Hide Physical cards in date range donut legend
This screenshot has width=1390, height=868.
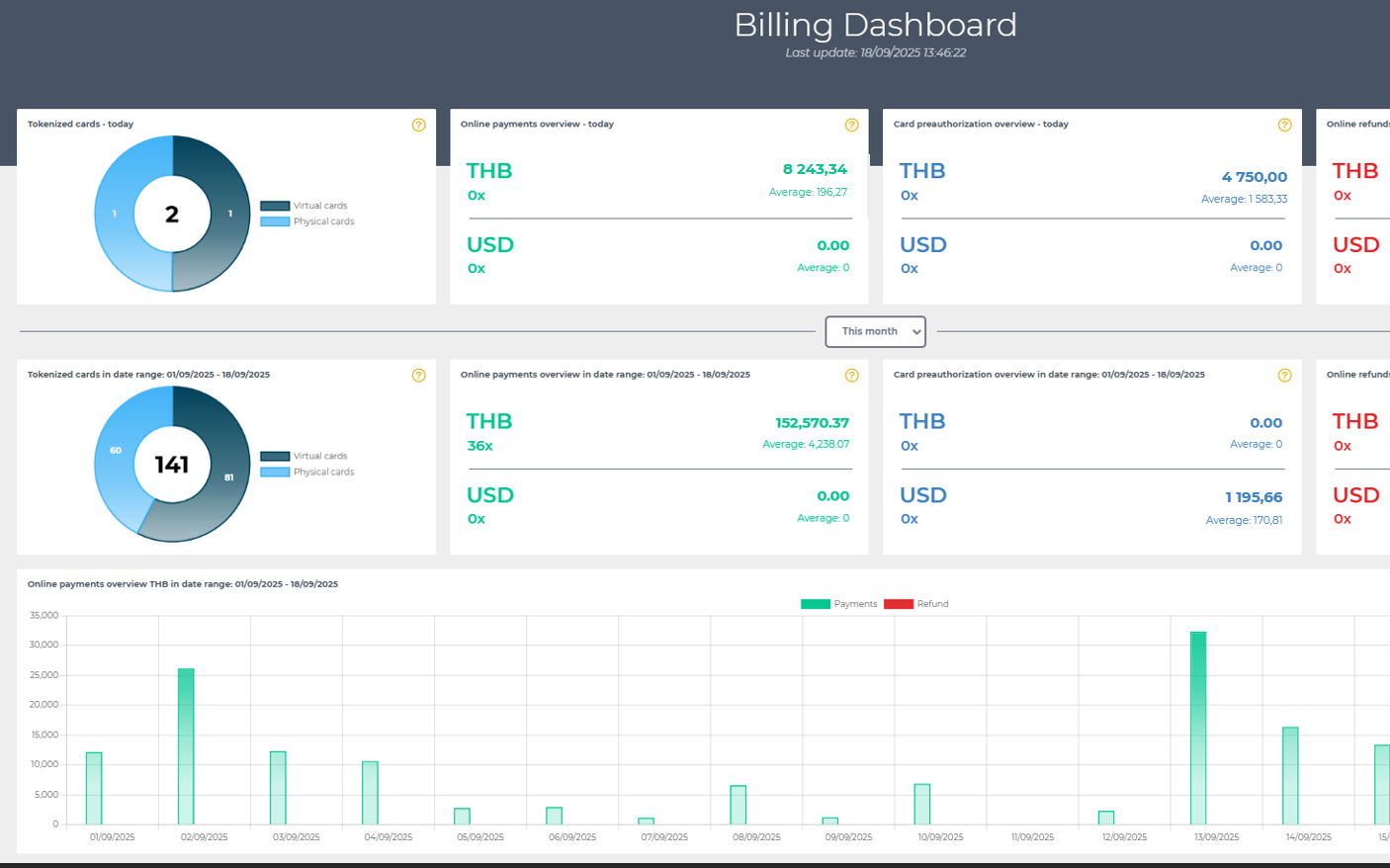click(x=306, y=472)
